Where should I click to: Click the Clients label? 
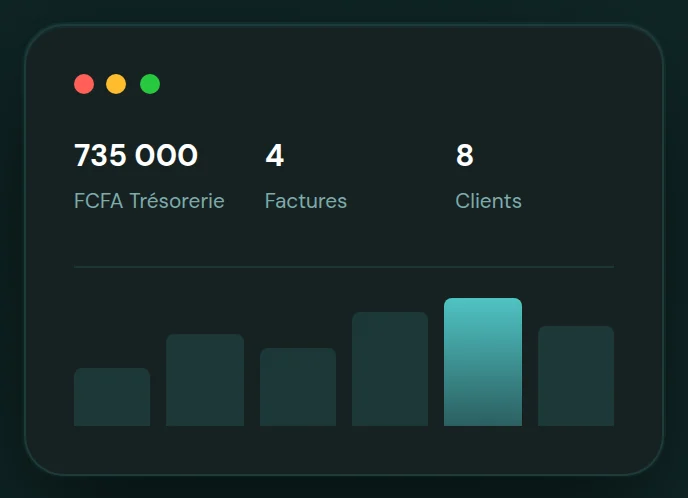coord(488,201)
